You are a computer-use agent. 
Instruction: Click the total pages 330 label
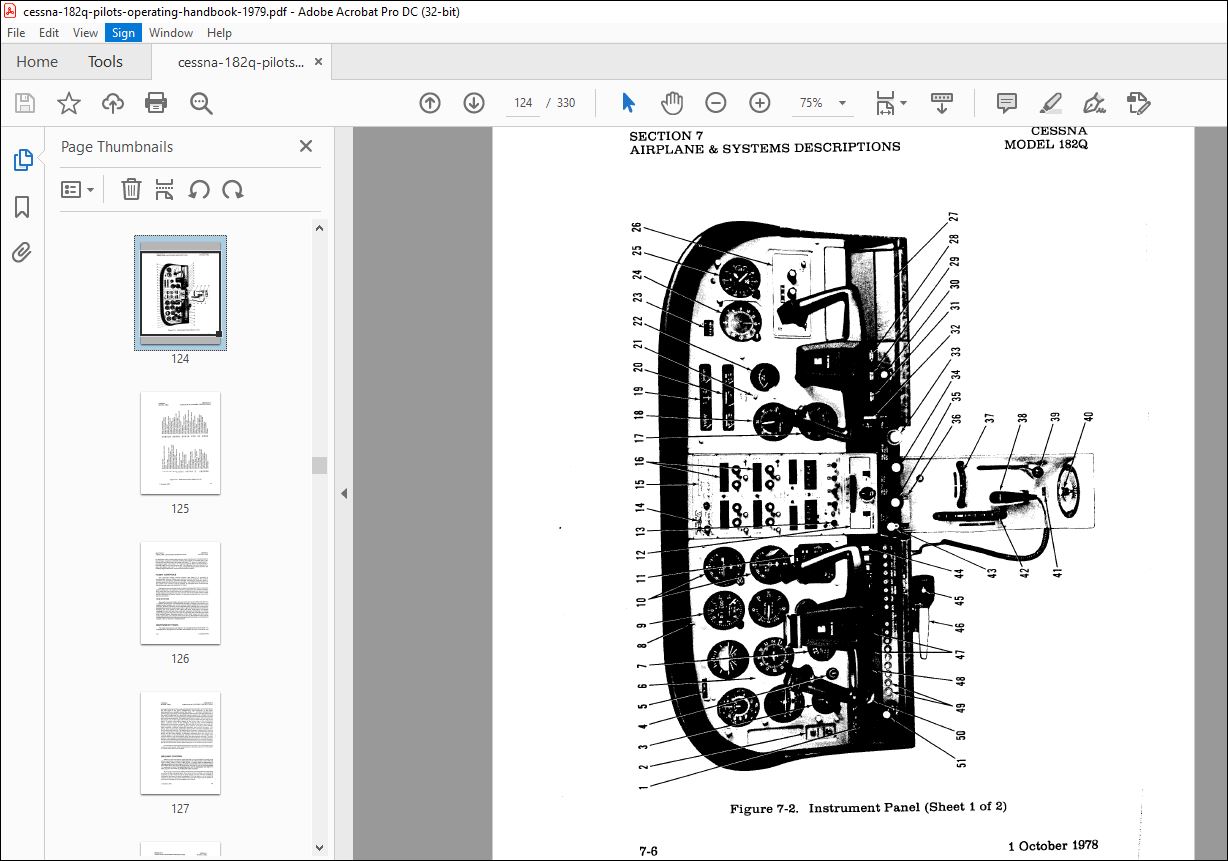click(x=566, y=103)
